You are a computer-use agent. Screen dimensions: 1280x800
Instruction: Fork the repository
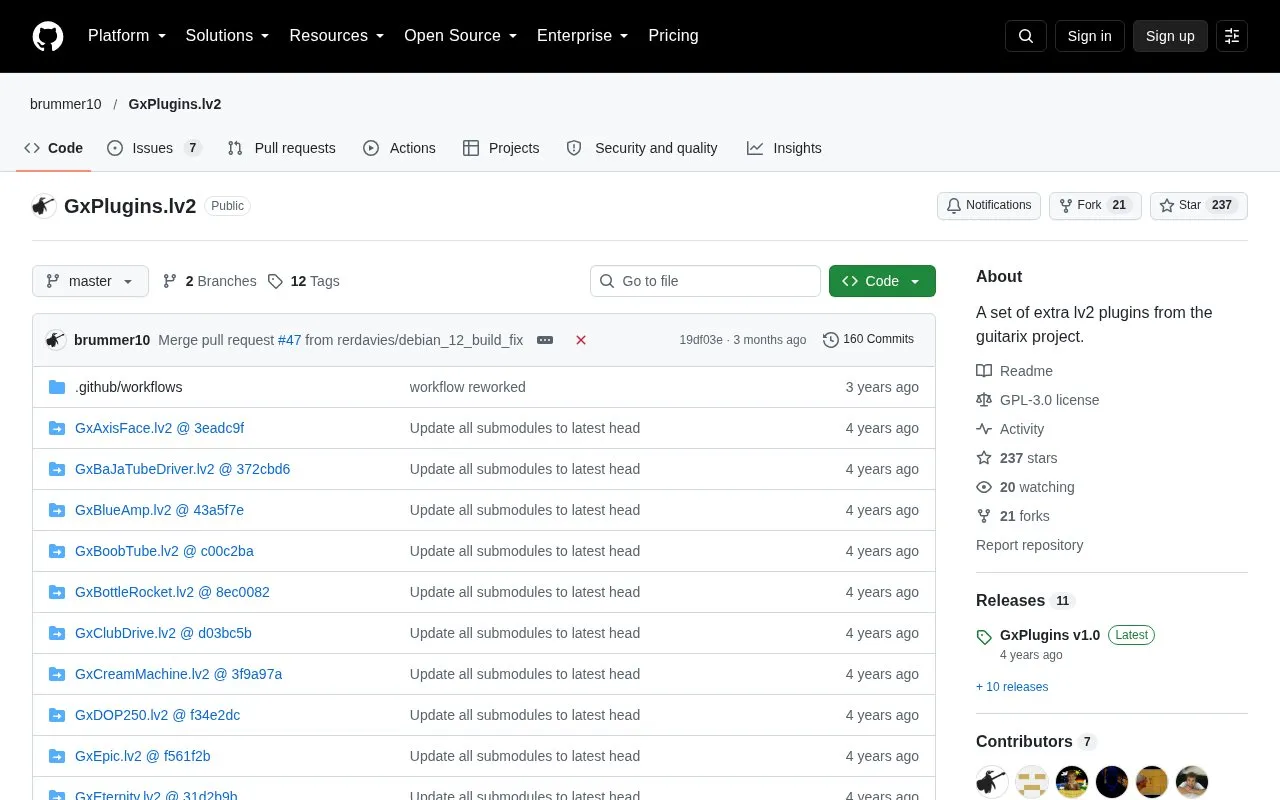pyautogui.click(x=1095, y=206)
